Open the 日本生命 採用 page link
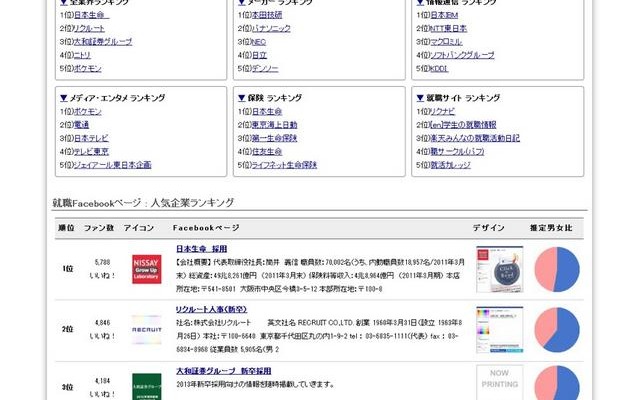The image size is (640, 400). [x=202, y=249]
